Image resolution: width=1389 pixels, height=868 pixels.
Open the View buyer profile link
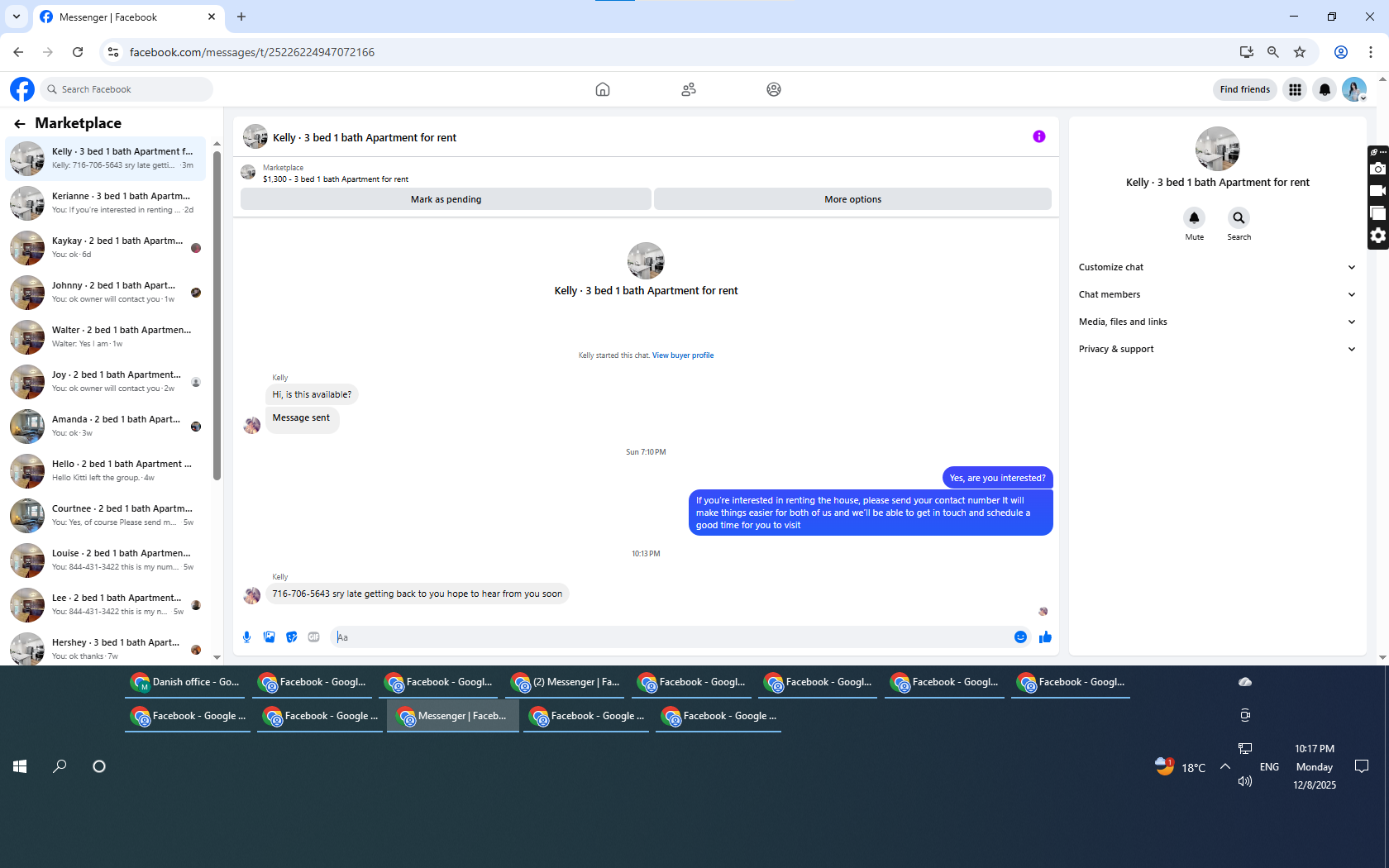tap(683, 355)
